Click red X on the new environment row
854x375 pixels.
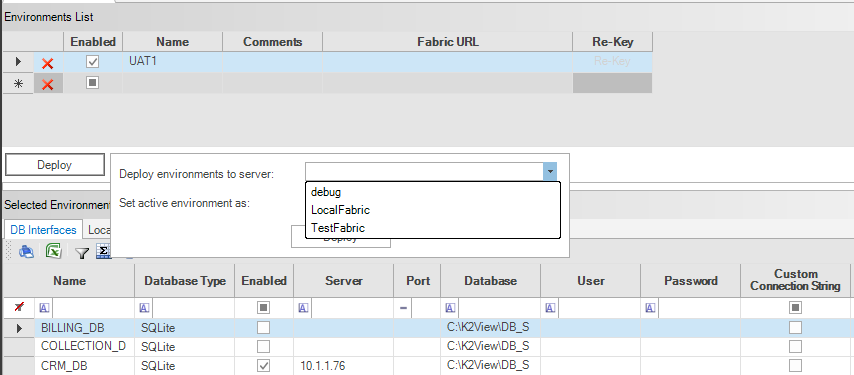48,84
